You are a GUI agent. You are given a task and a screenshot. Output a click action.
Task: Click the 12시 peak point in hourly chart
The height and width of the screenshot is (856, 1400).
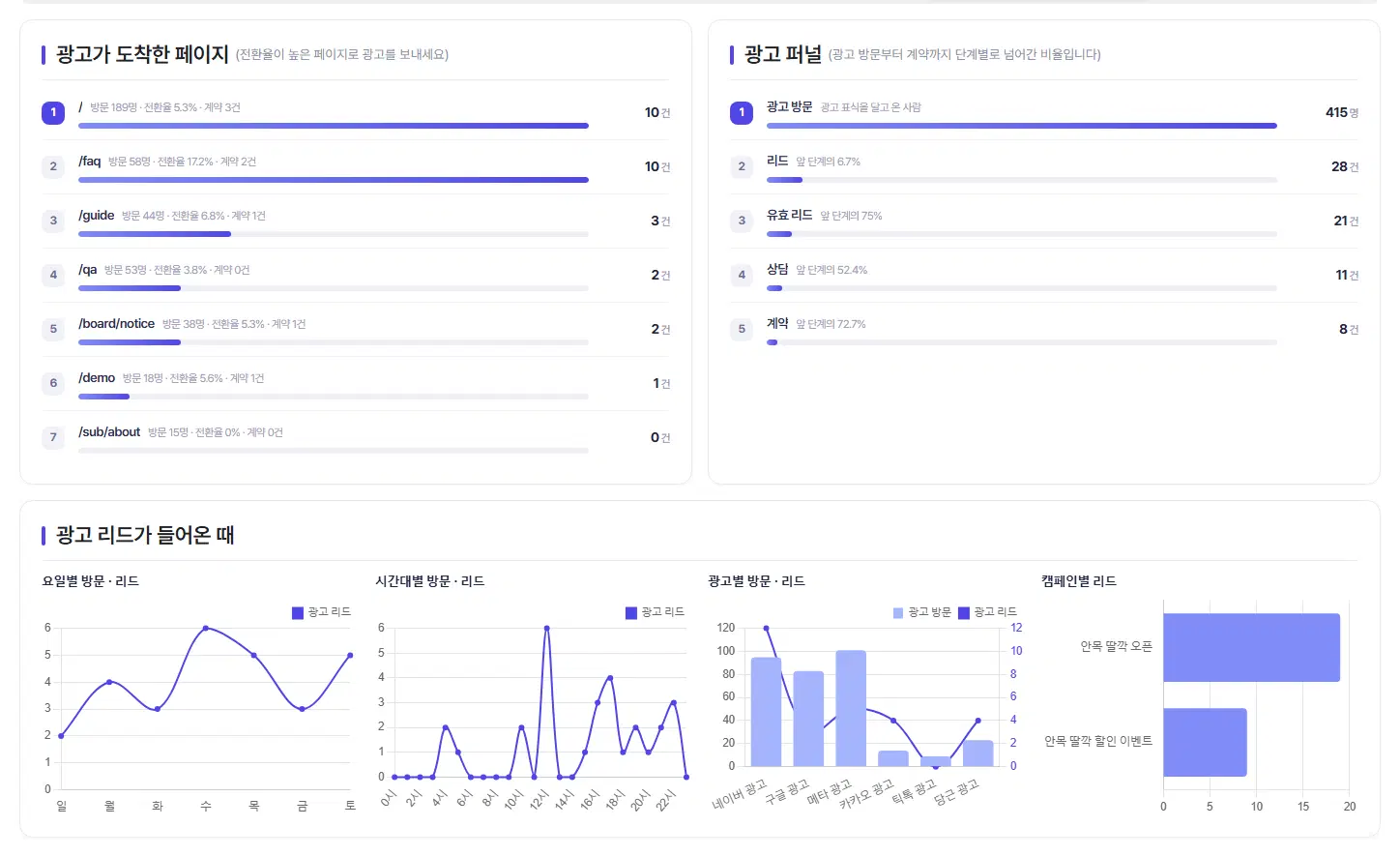547,628
